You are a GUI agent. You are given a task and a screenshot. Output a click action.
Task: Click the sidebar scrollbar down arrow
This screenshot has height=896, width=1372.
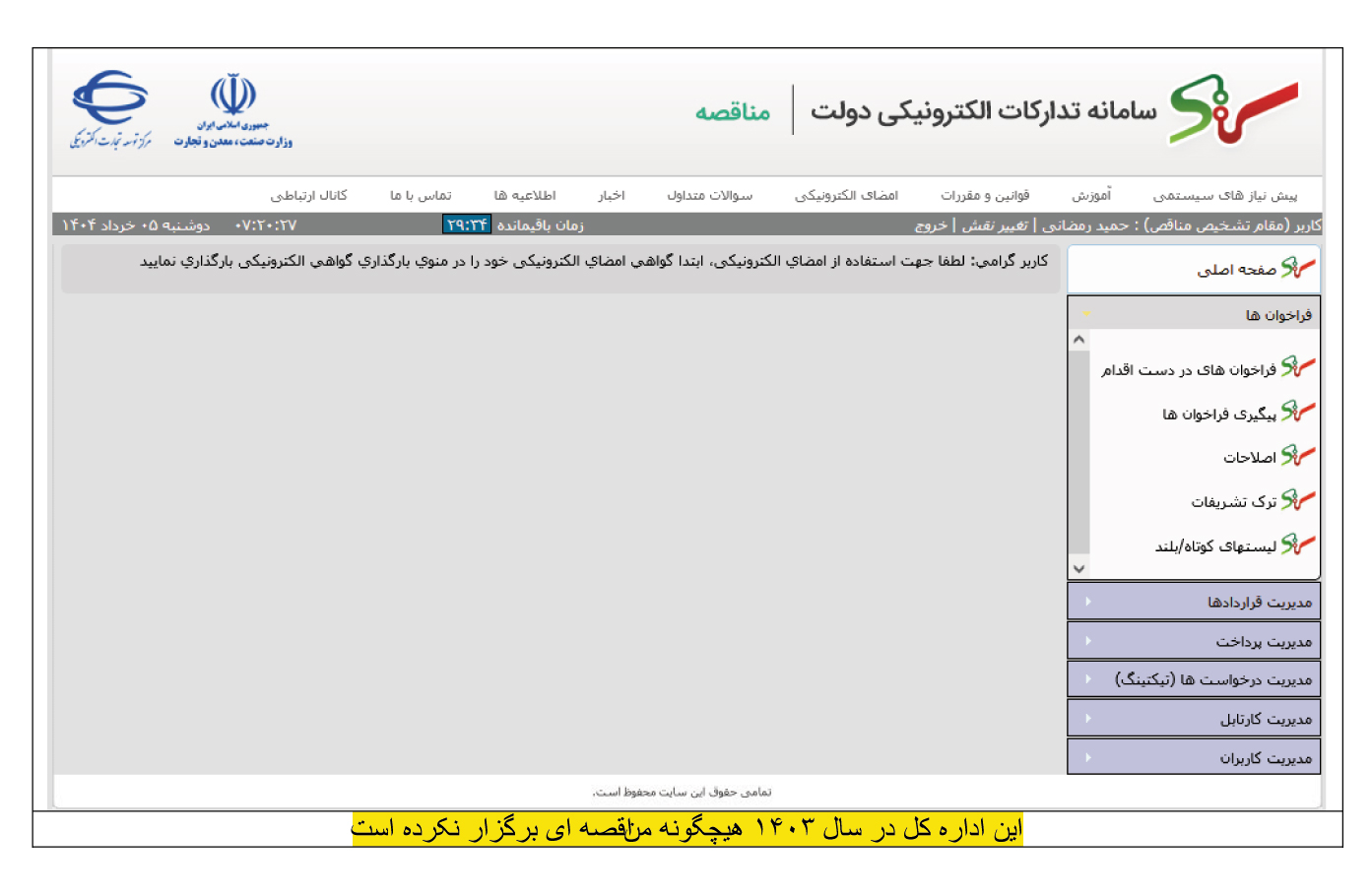pyautogui.click(x=1079, y=568)
